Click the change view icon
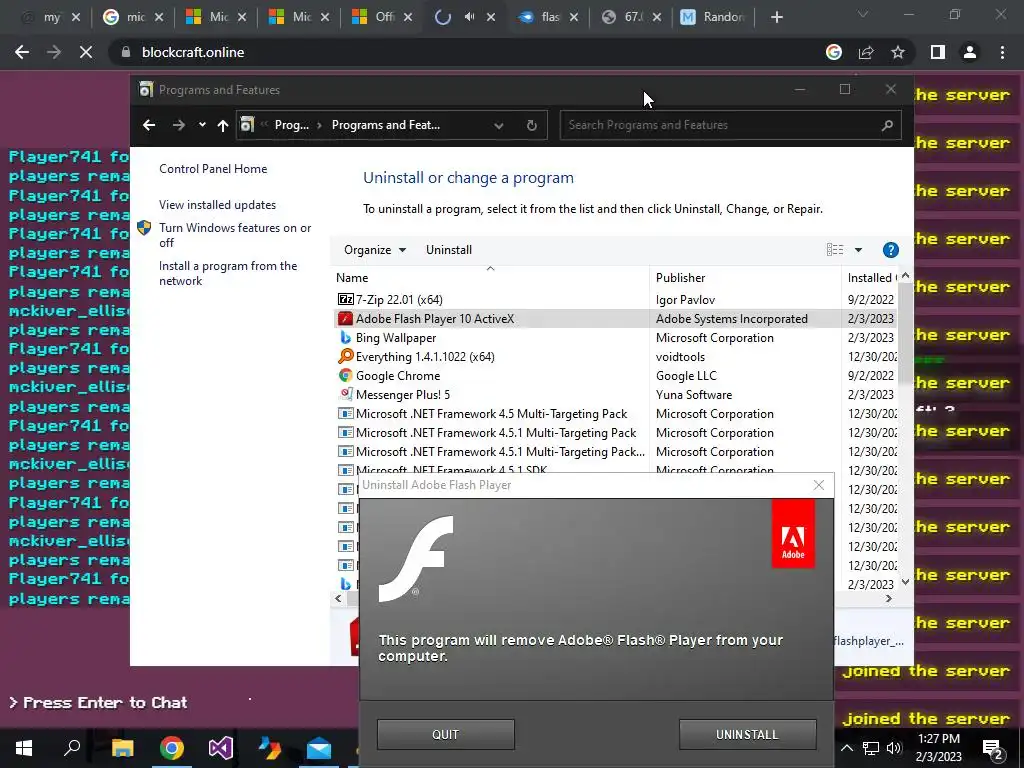The image size is (1024, 768). pos(835,249)
